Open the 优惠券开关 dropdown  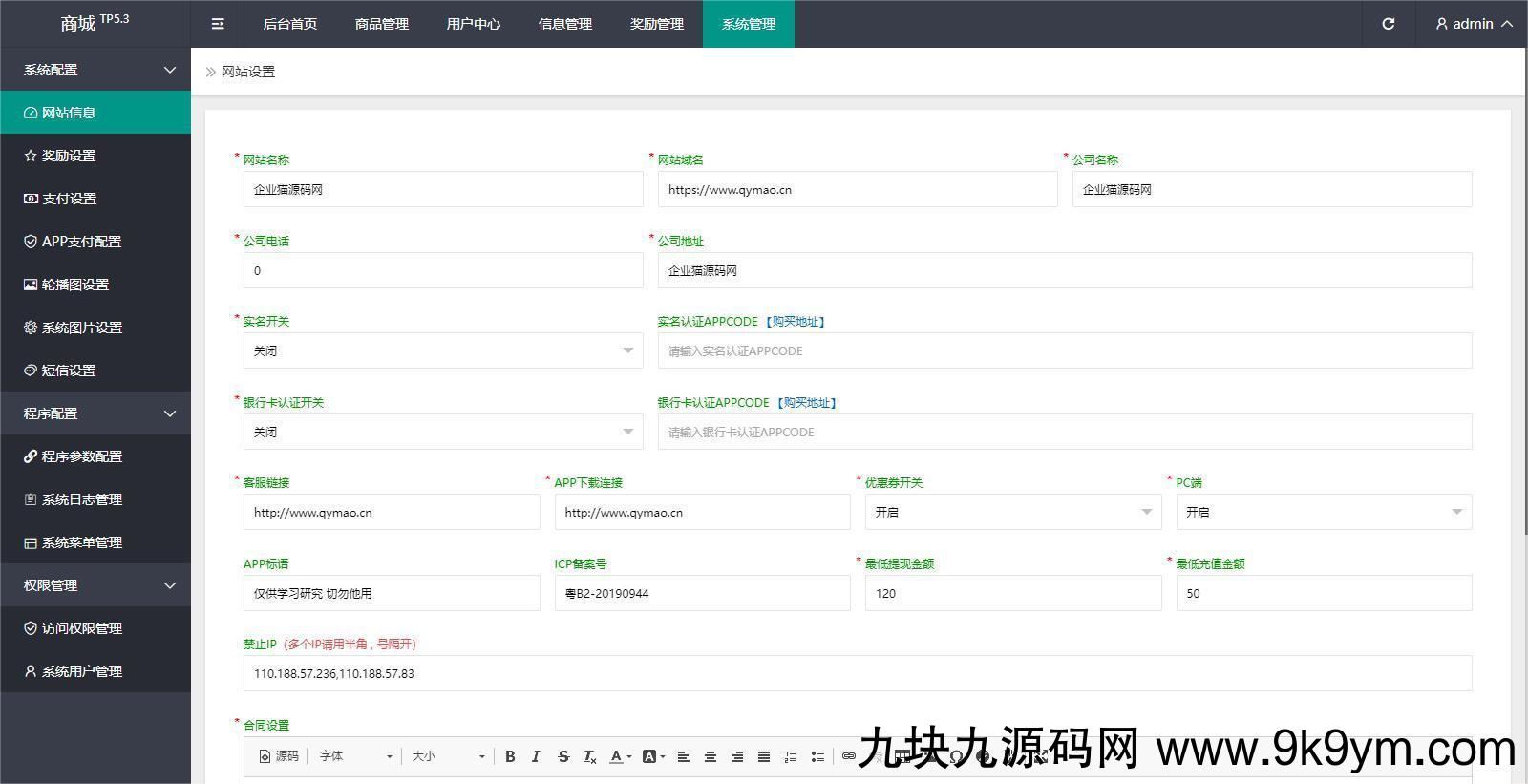click(x=1012, y=512)
